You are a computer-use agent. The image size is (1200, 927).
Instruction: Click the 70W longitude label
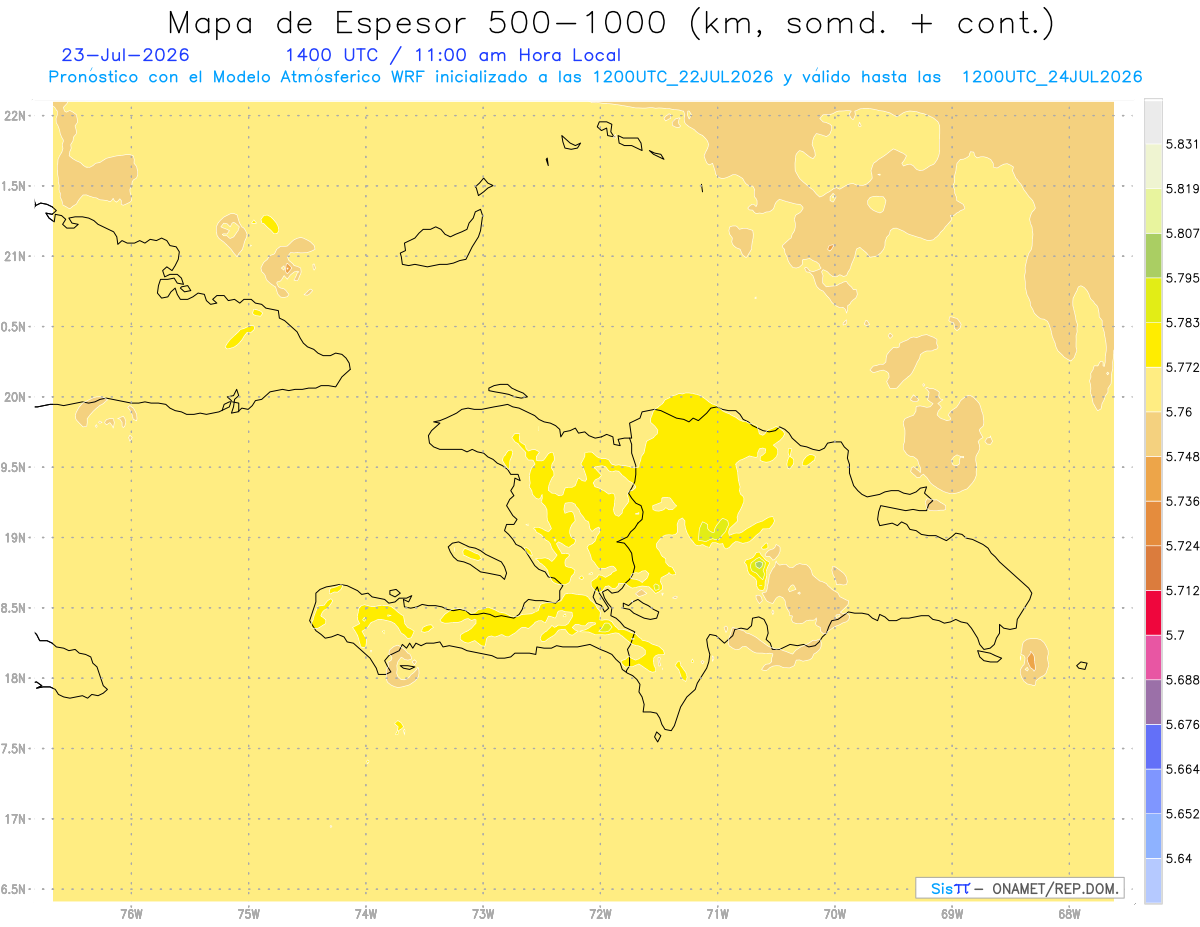pyautogui.click(x=835, y=913)
